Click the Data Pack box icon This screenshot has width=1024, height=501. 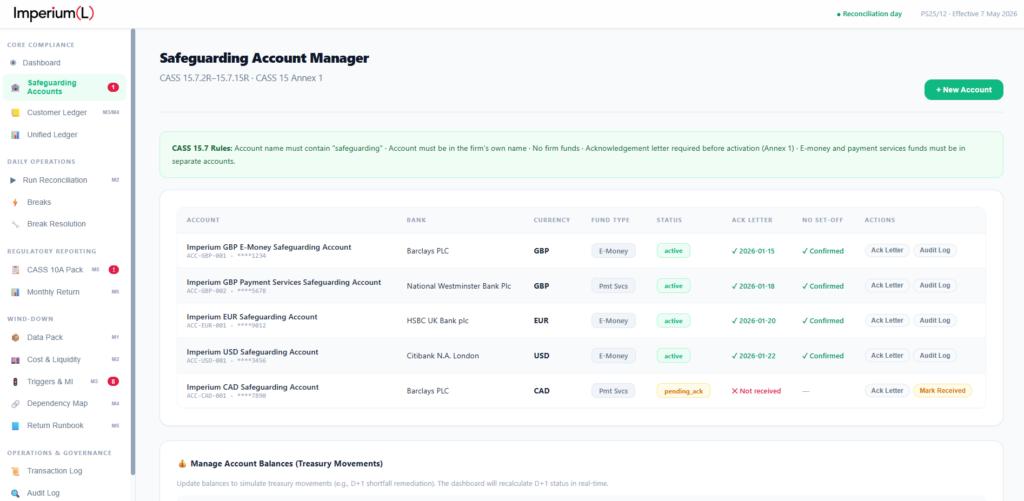15,337
